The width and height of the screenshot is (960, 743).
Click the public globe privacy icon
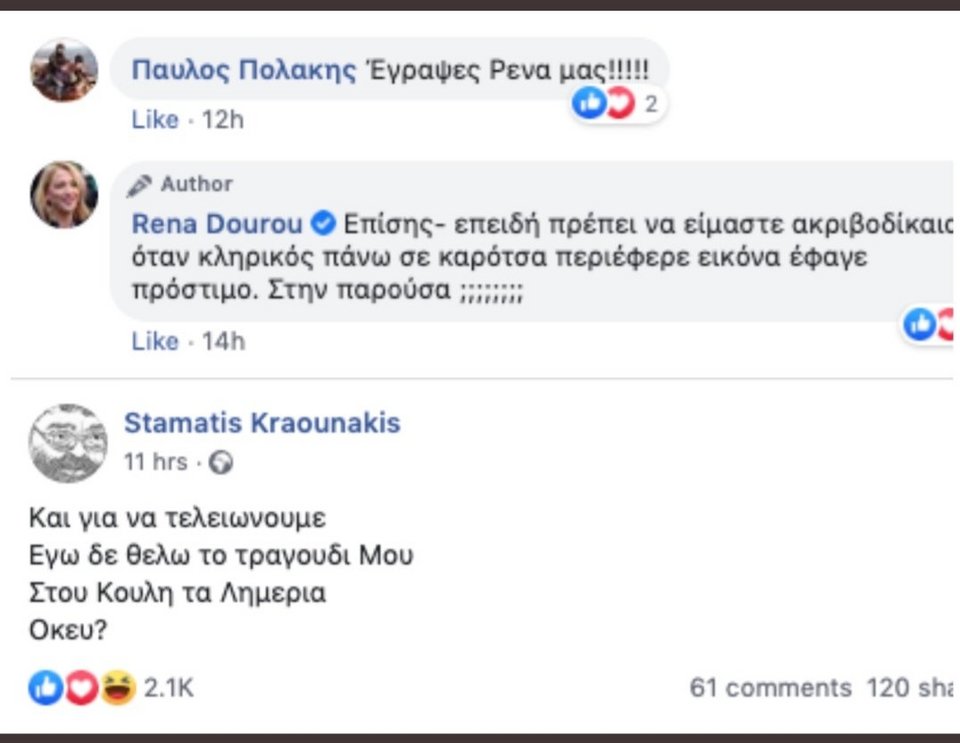[223, 463]
